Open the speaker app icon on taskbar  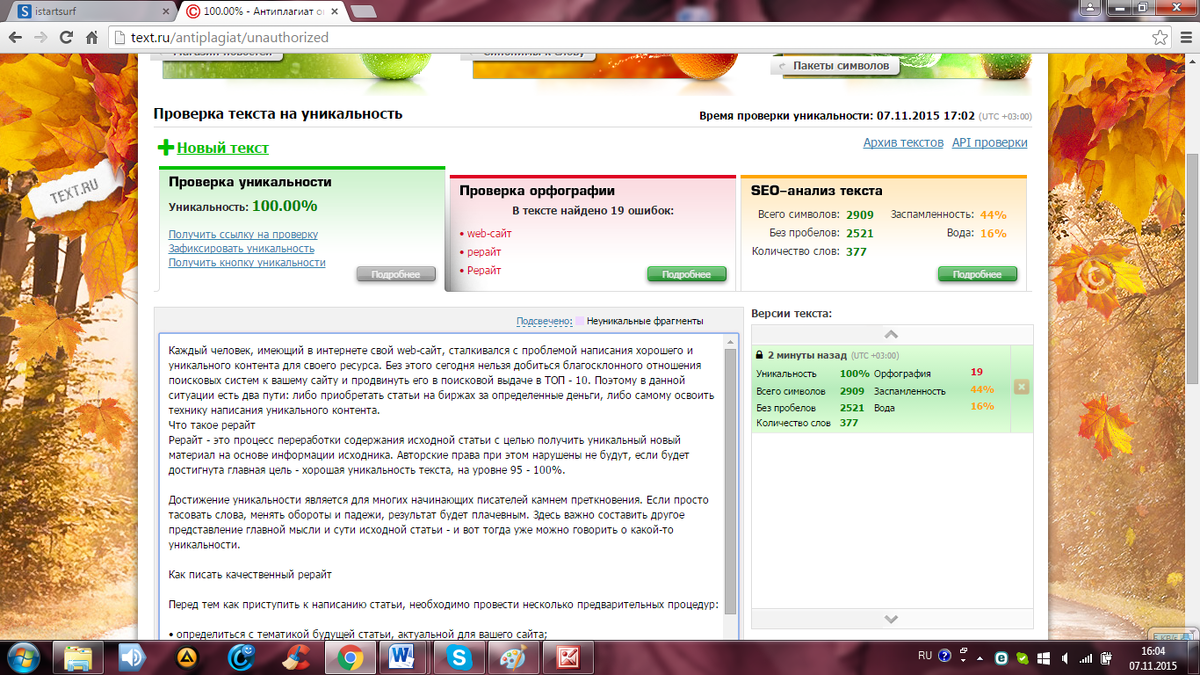(x=132, y=657)
